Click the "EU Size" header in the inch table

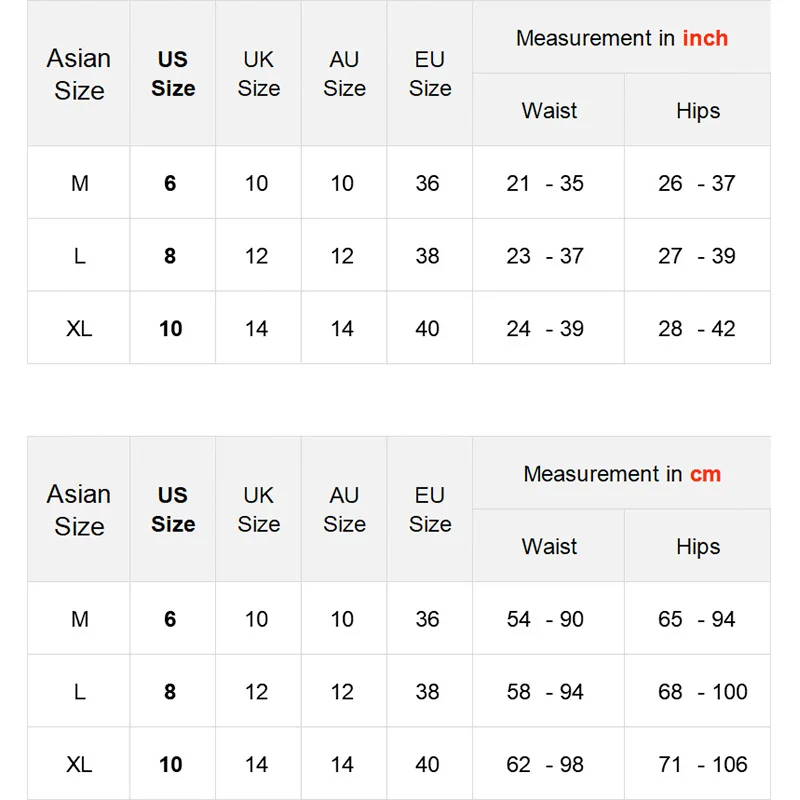click(430, 74)
